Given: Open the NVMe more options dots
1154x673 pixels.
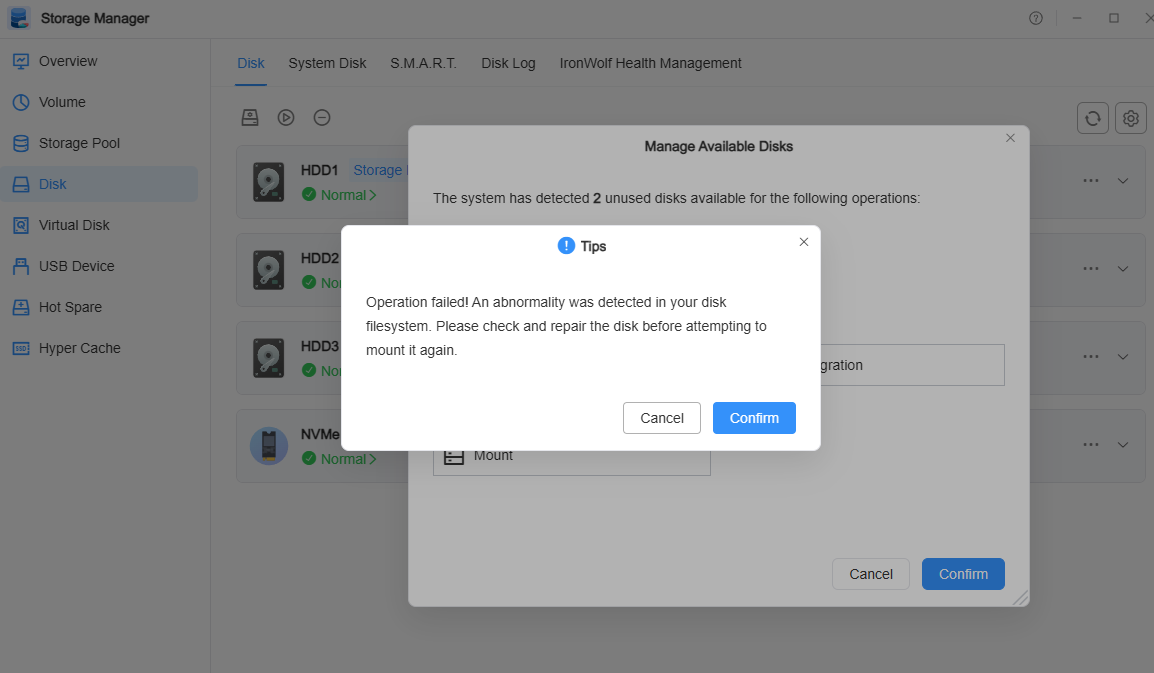Looking at the screenshot, I should (1091, 445).
